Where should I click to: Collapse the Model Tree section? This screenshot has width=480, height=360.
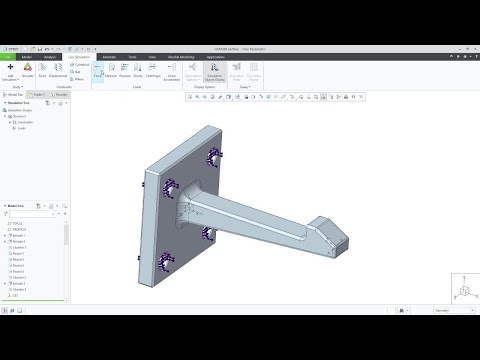click(x=5, y=206)
